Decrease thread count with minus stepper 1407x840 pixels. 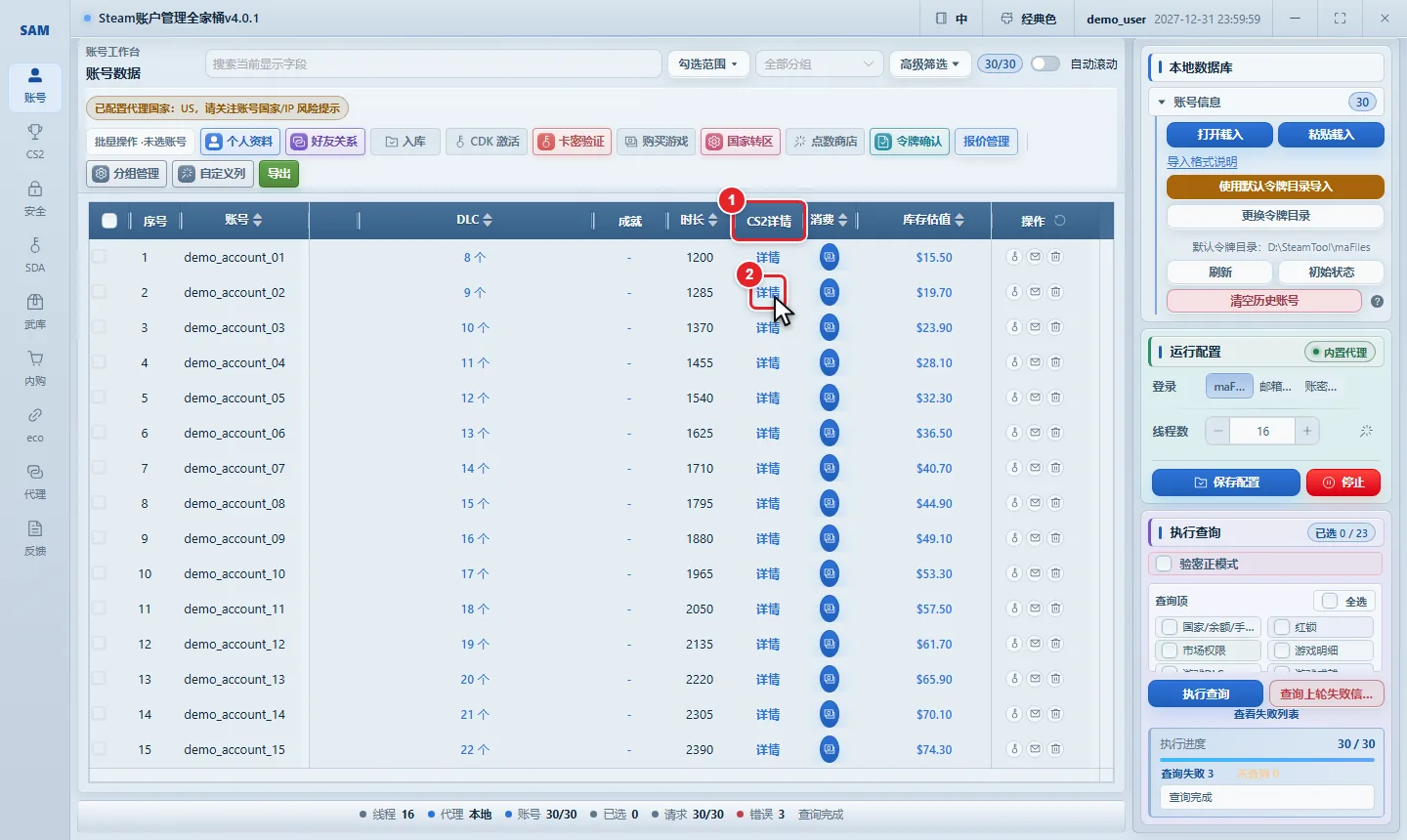(x=1217, y=431)
